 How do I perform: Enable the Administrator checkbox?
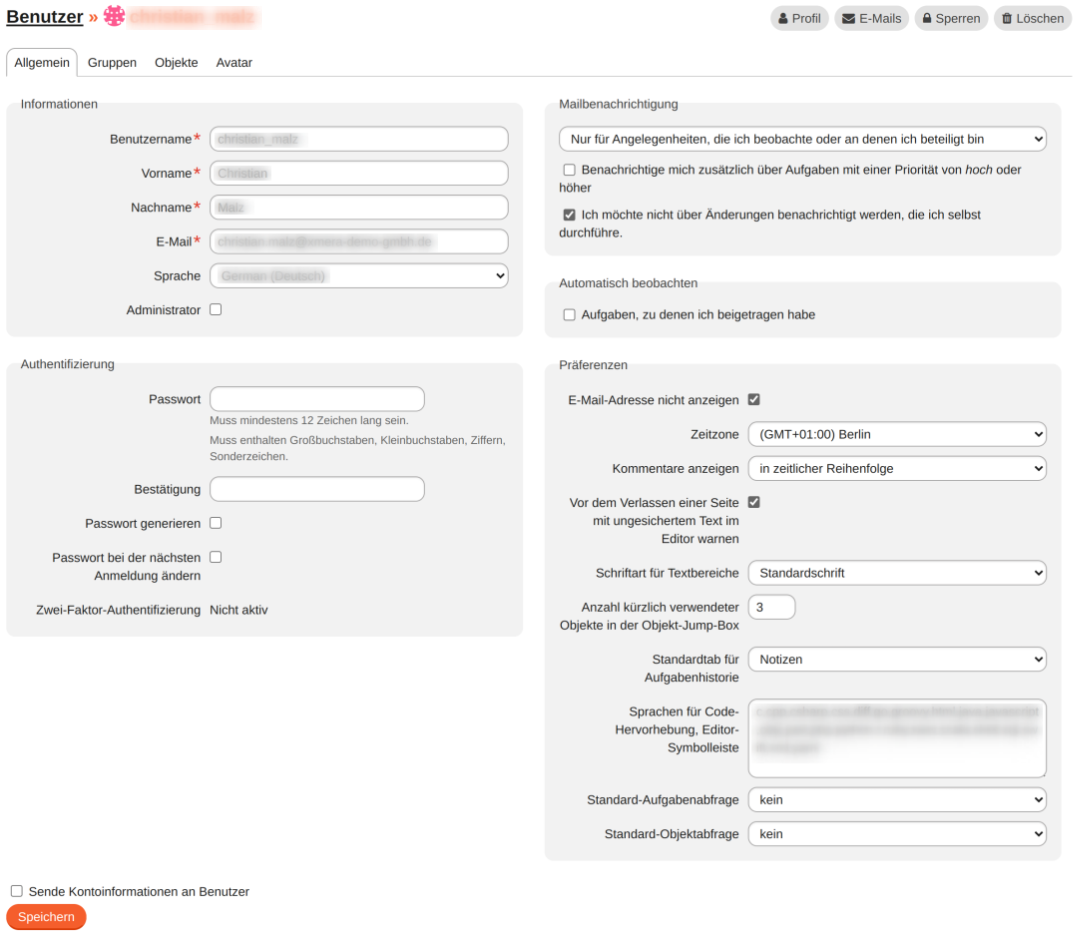216,310
